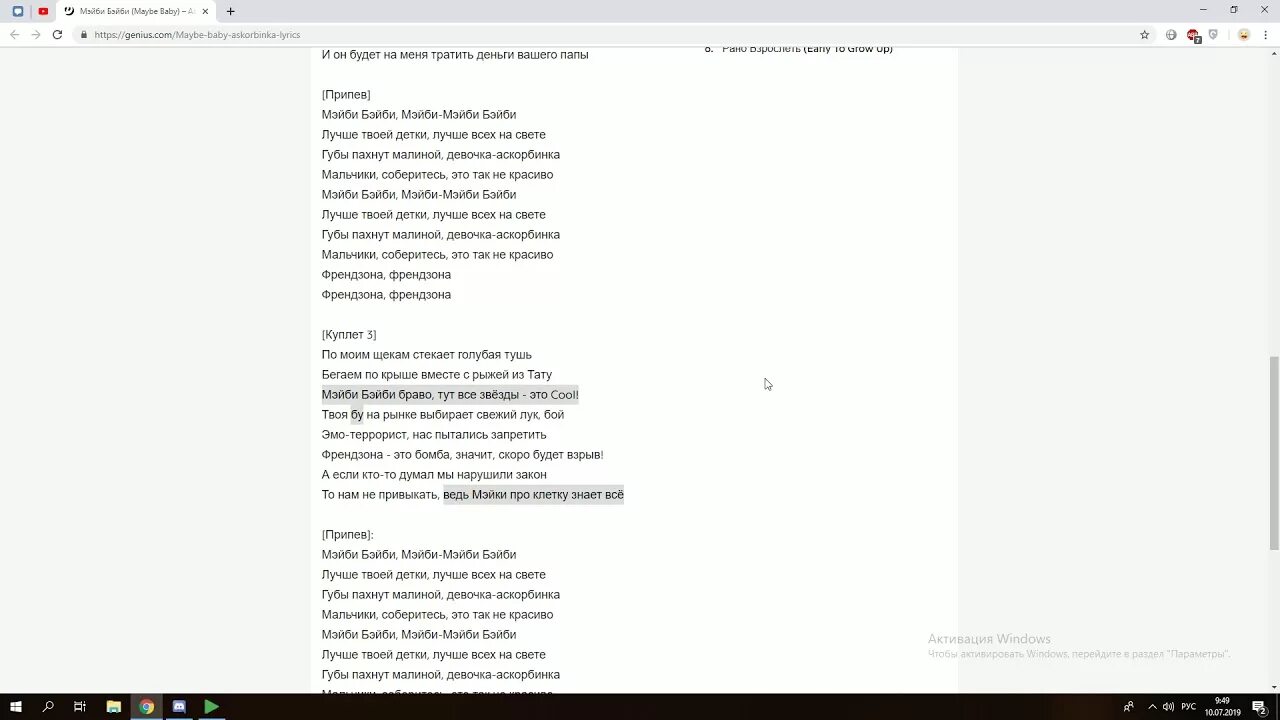Screen dimensions: 1280x720
Task: Select Google Chrome in the taskbar
Action: (x=146, y=706)
